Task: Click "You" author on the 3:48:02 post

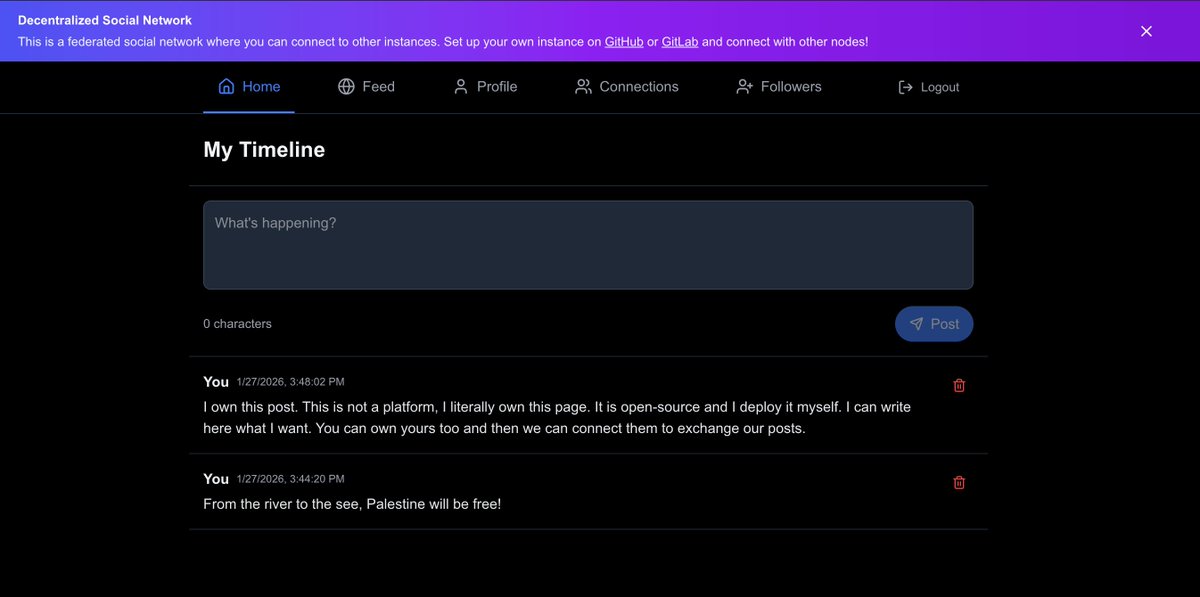Action: click(x=216, y=382)
